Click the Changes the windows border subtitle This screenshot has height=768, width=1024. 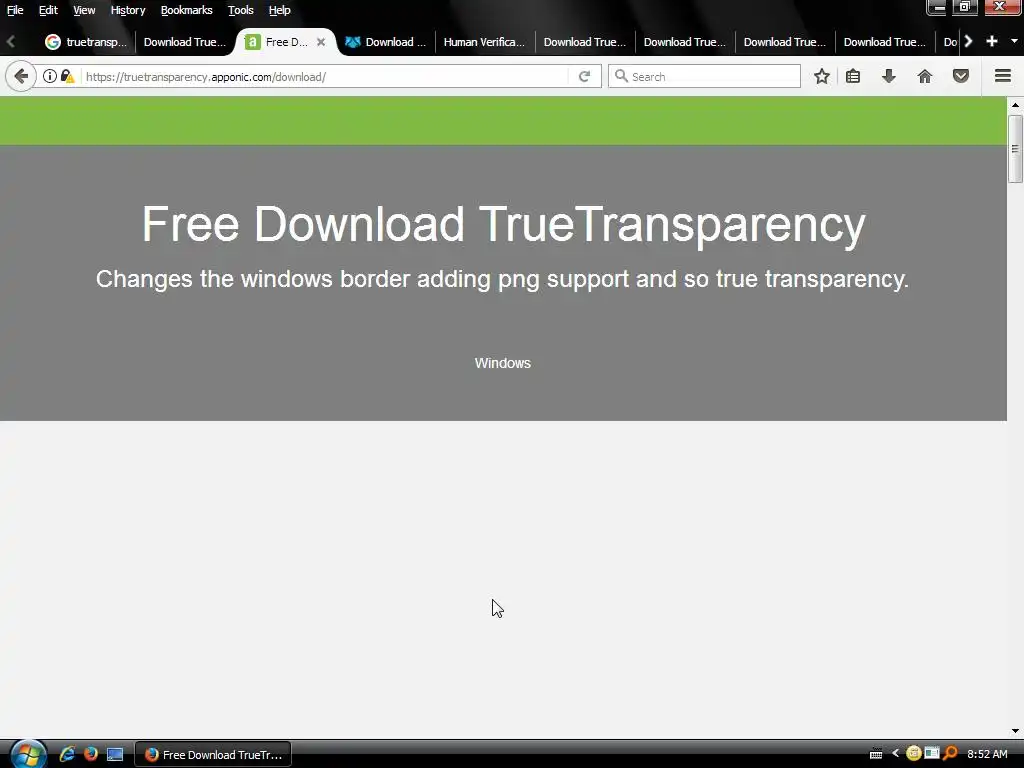click(502, 279)
